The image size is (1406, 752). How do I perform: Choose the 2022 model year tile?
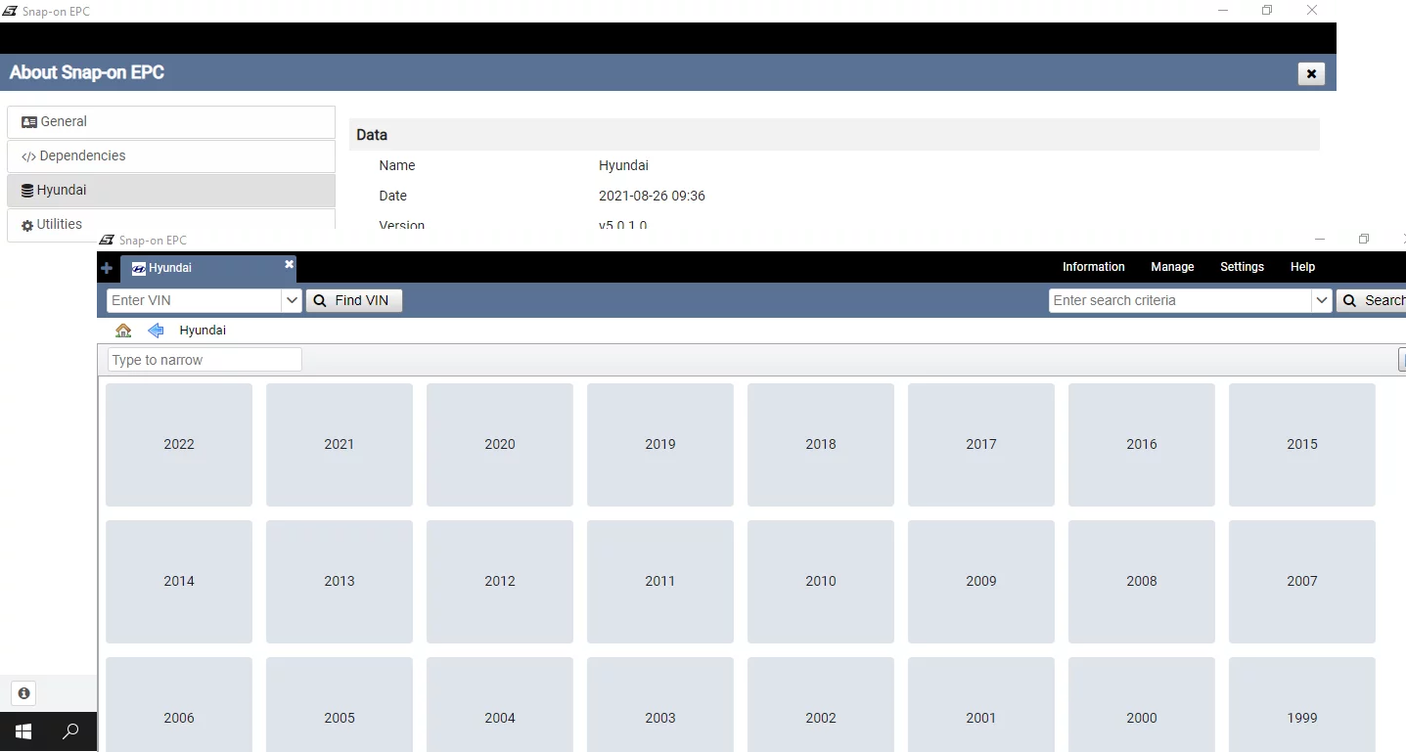click(x=179, y=444)
